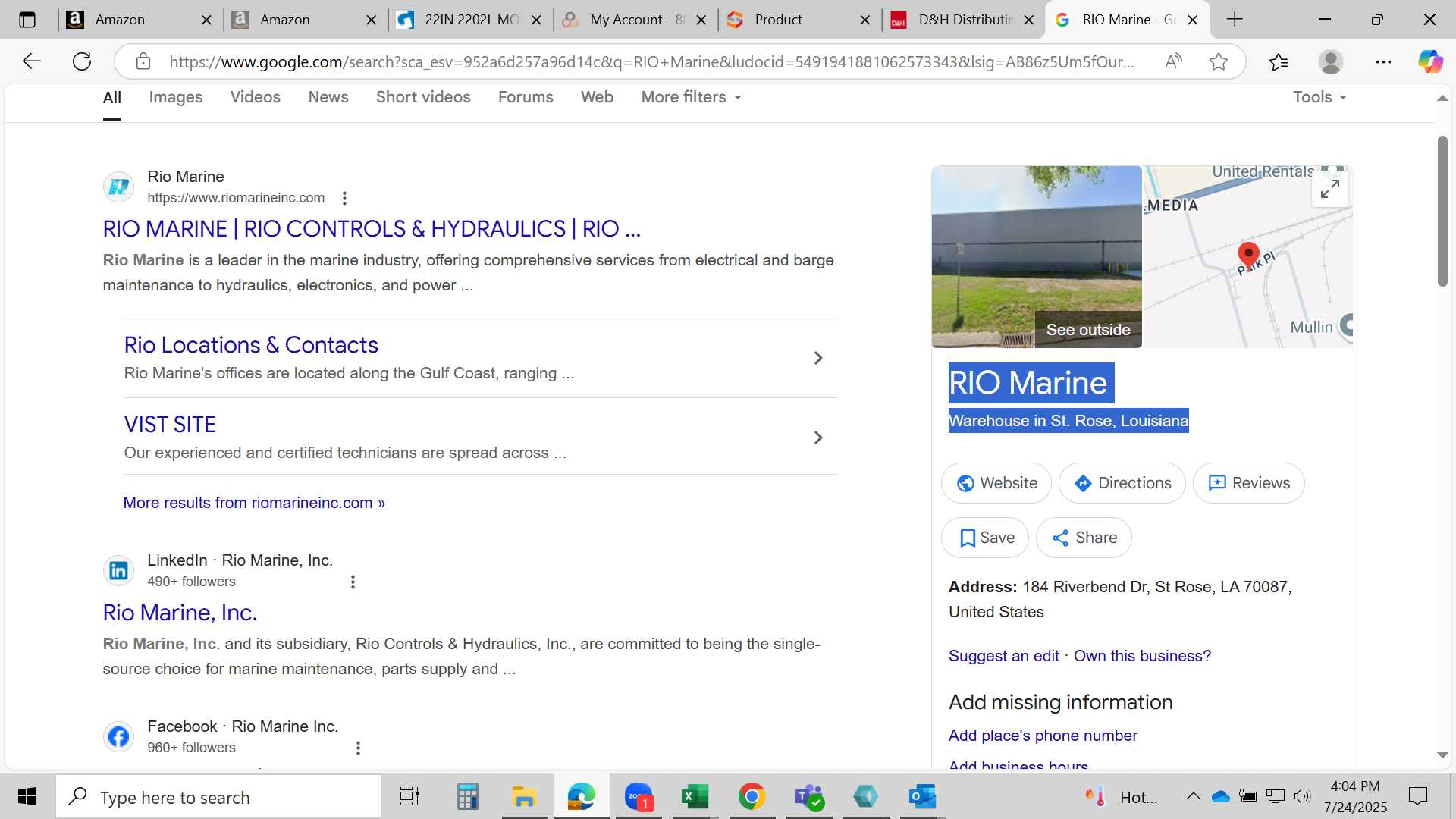Click the LinkedIn favicon icon

point(119,570)
